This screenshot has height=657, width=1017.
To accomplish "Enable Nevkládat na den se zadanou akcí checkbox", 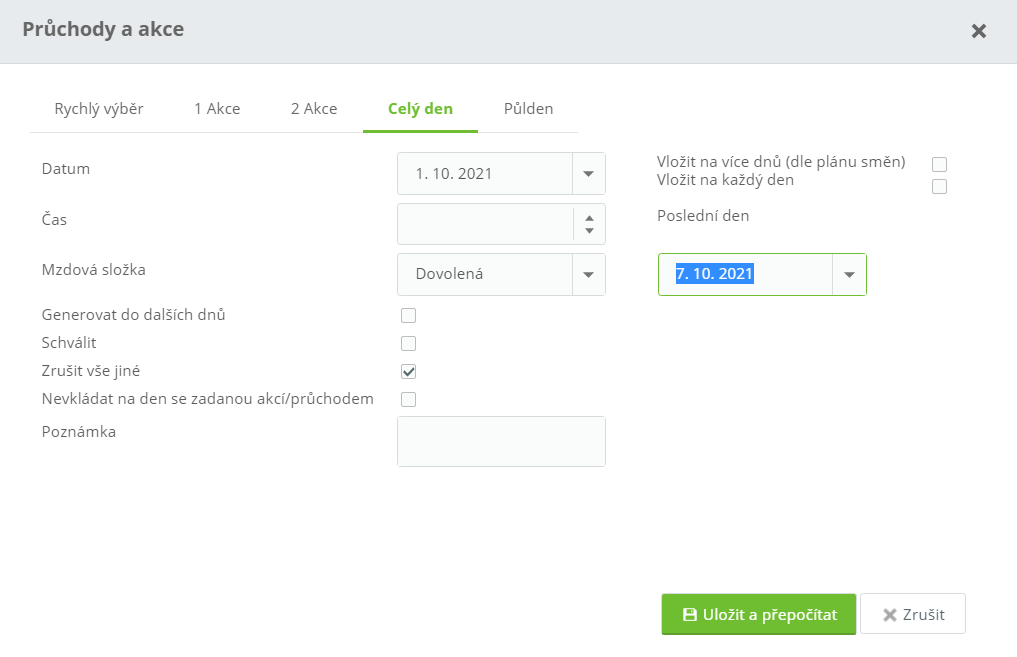I will point(408,400).
